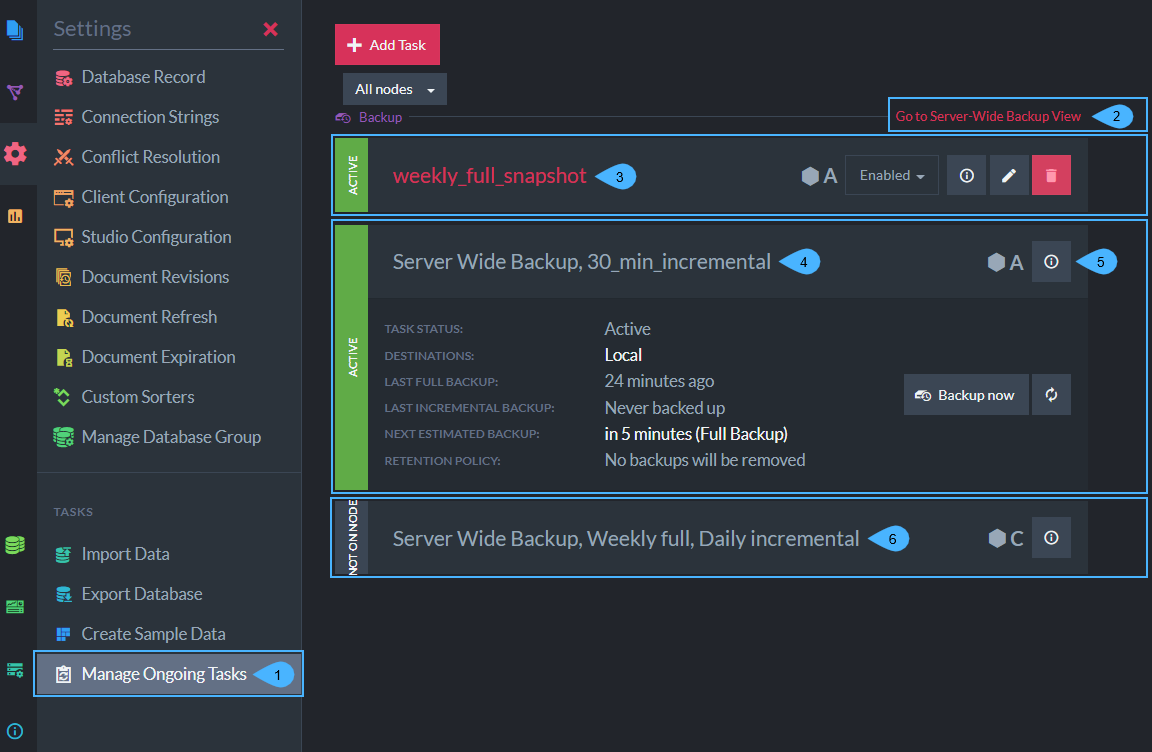
Task: Open the Documents icon in the left rail
Action: tap(15, 30)
